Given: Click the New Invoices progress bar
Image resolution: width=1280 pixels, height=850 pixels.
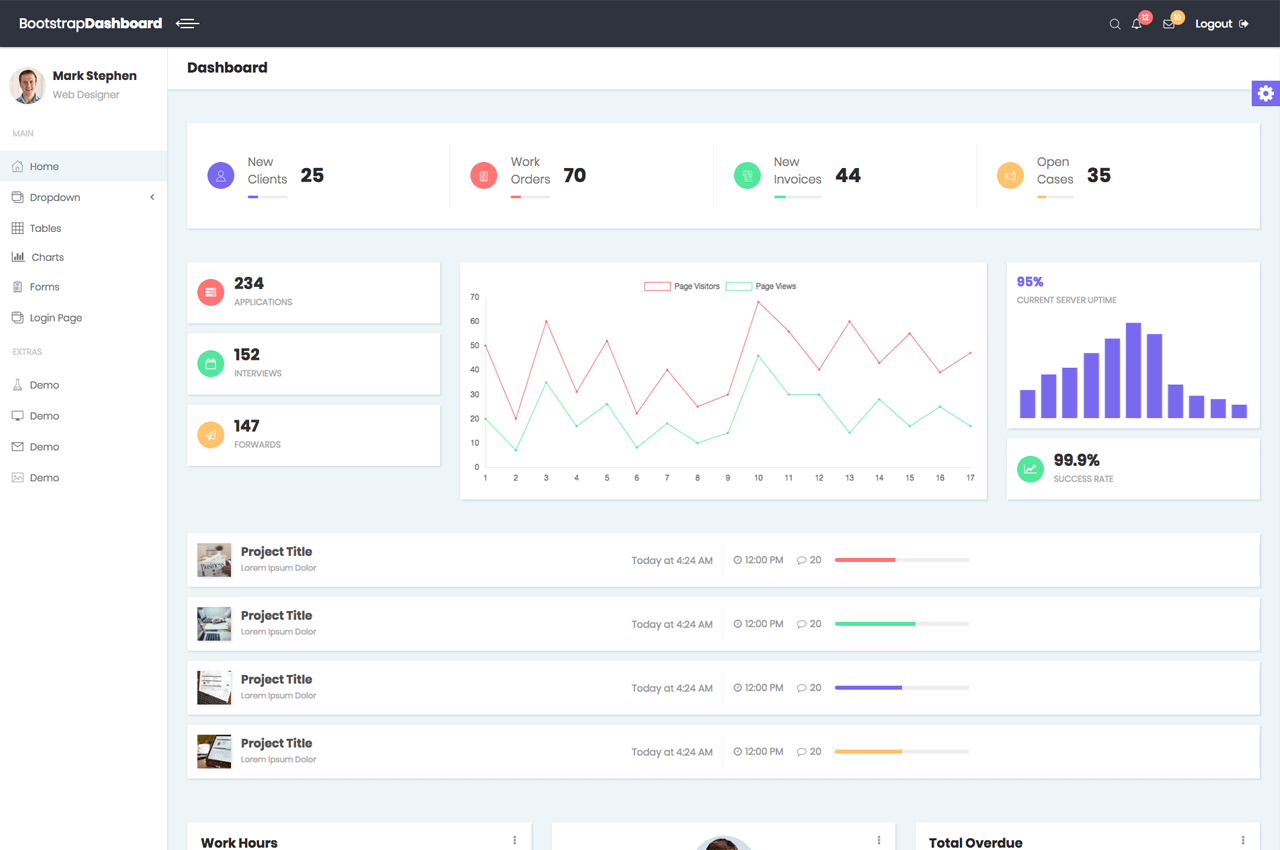Looking at the screenshot, I should (x=798, y=197).
